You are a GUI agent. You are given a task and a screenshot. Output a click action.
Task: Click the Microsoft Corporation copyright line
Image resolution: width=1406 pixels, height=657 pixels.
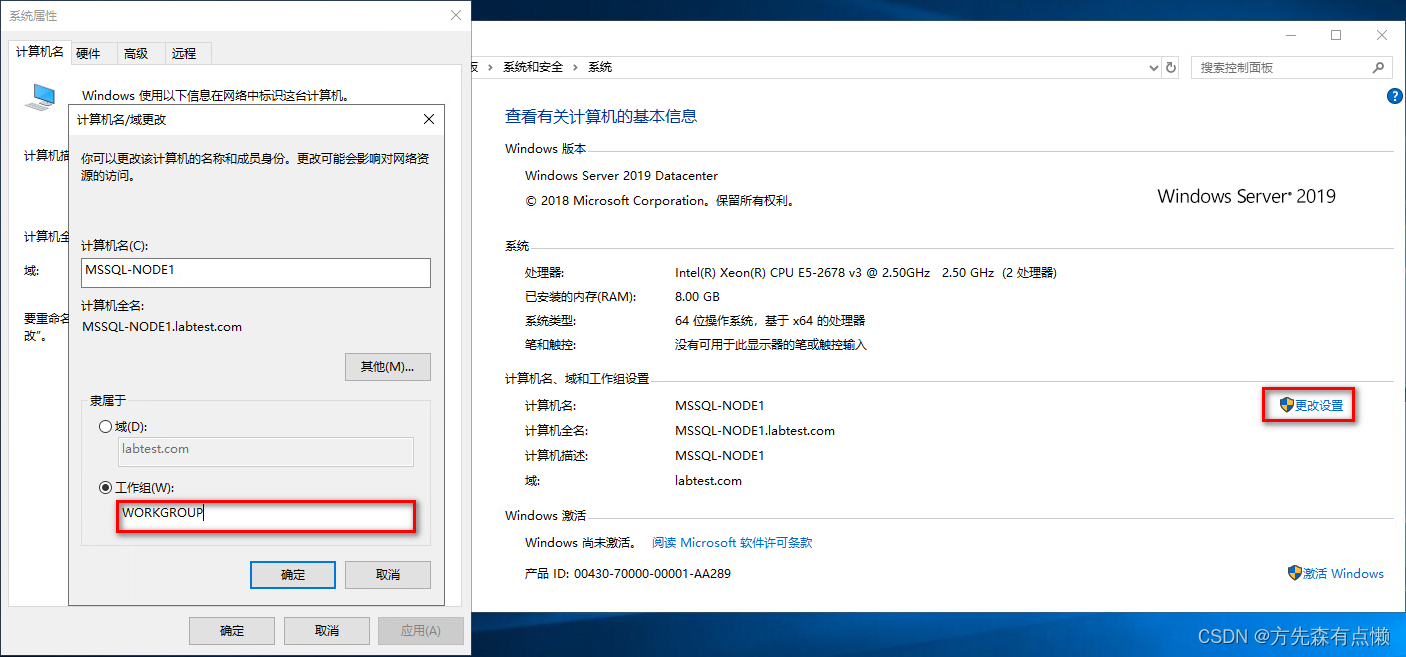tap(660, 200)
